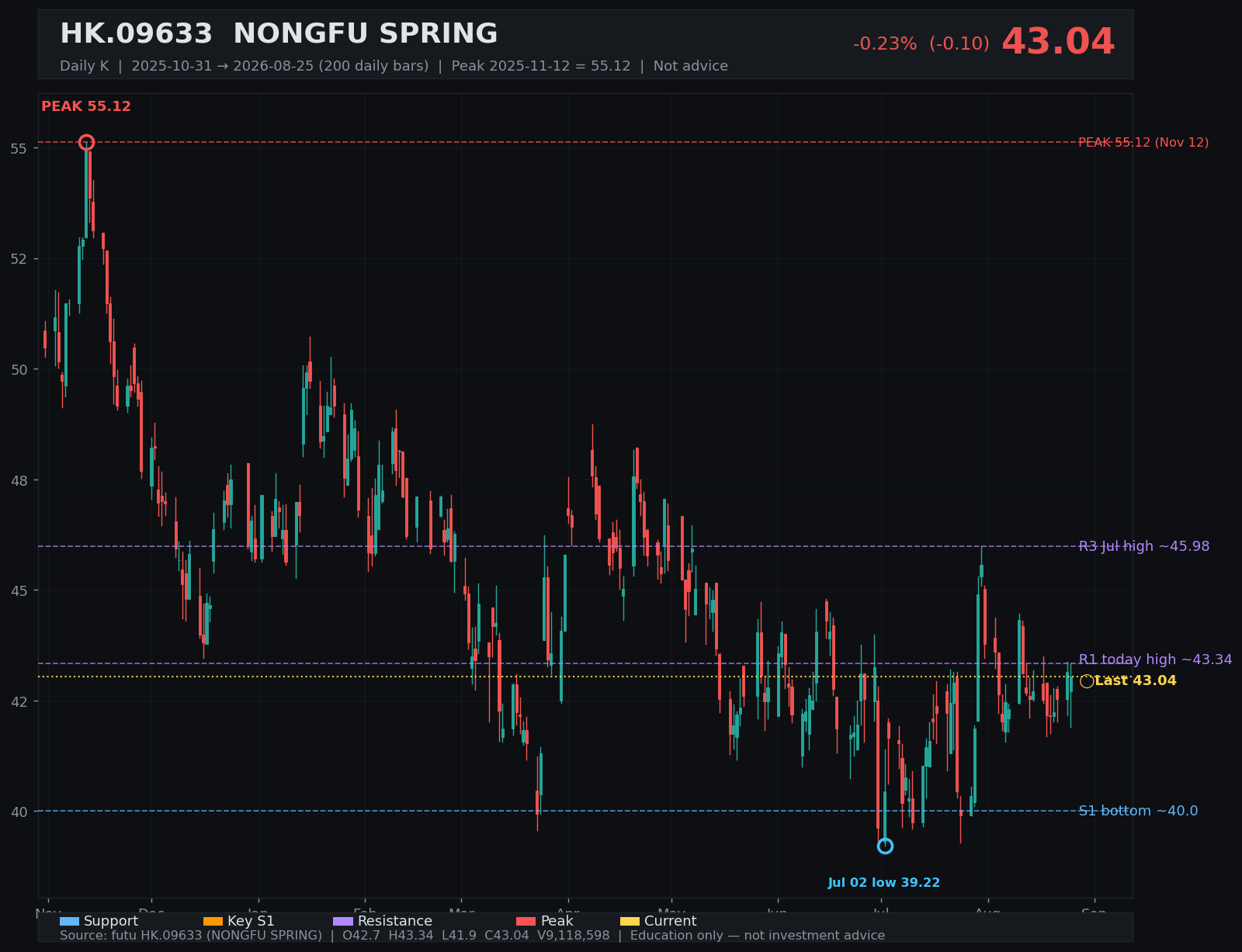Select the purple Resistance legend swatch
Viewport: 1242px width, 952px height.
coord(343,922)
